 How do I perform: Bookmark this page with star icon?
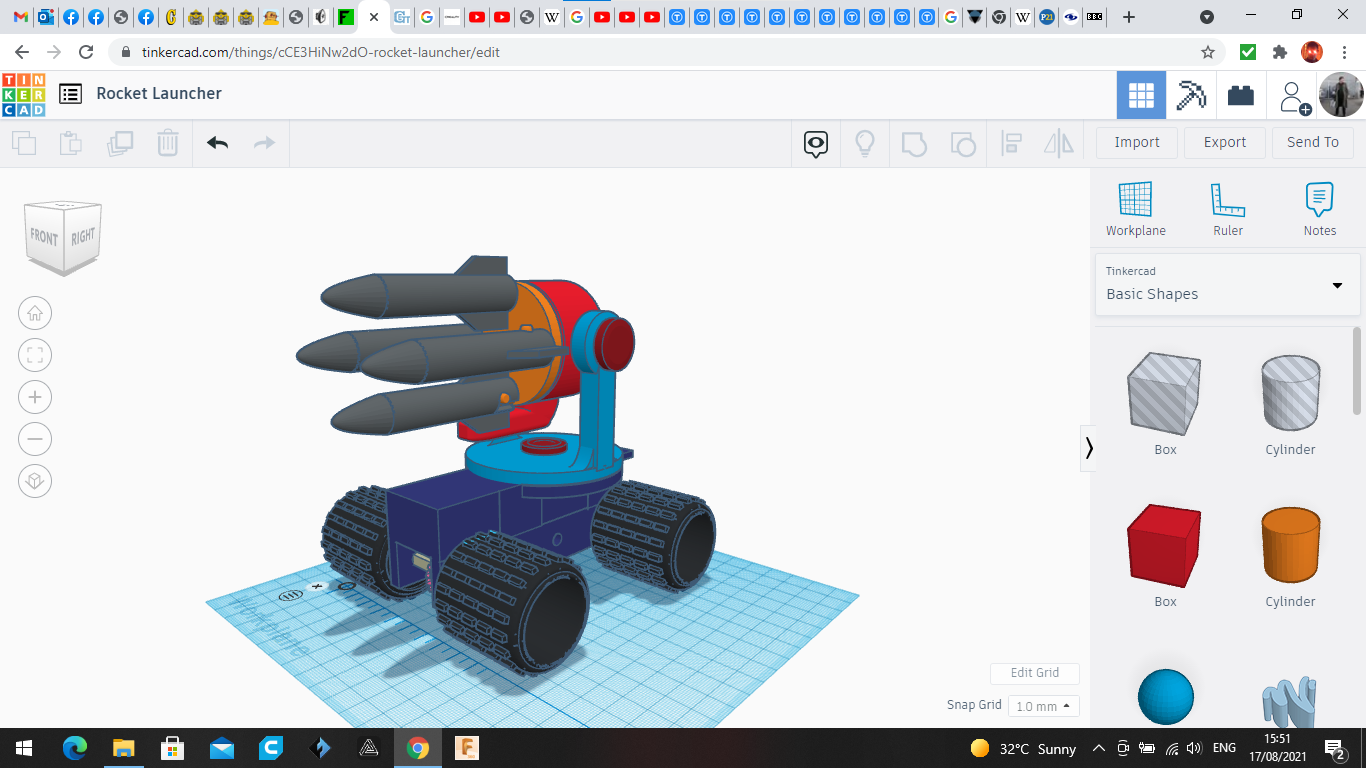pos(1208,52)
